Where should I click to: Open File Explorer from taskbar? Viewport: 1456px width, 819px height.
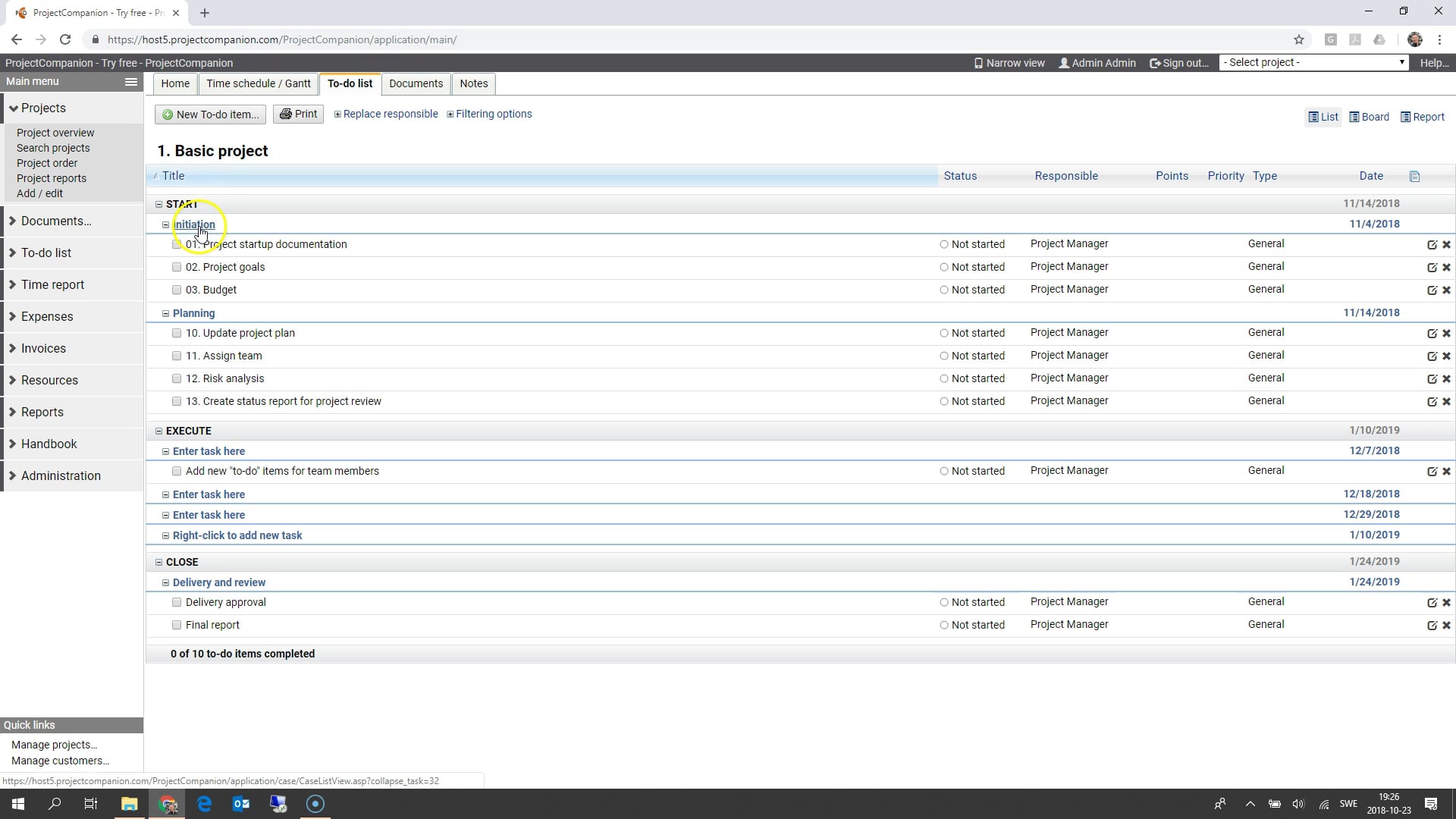point(130,804)
